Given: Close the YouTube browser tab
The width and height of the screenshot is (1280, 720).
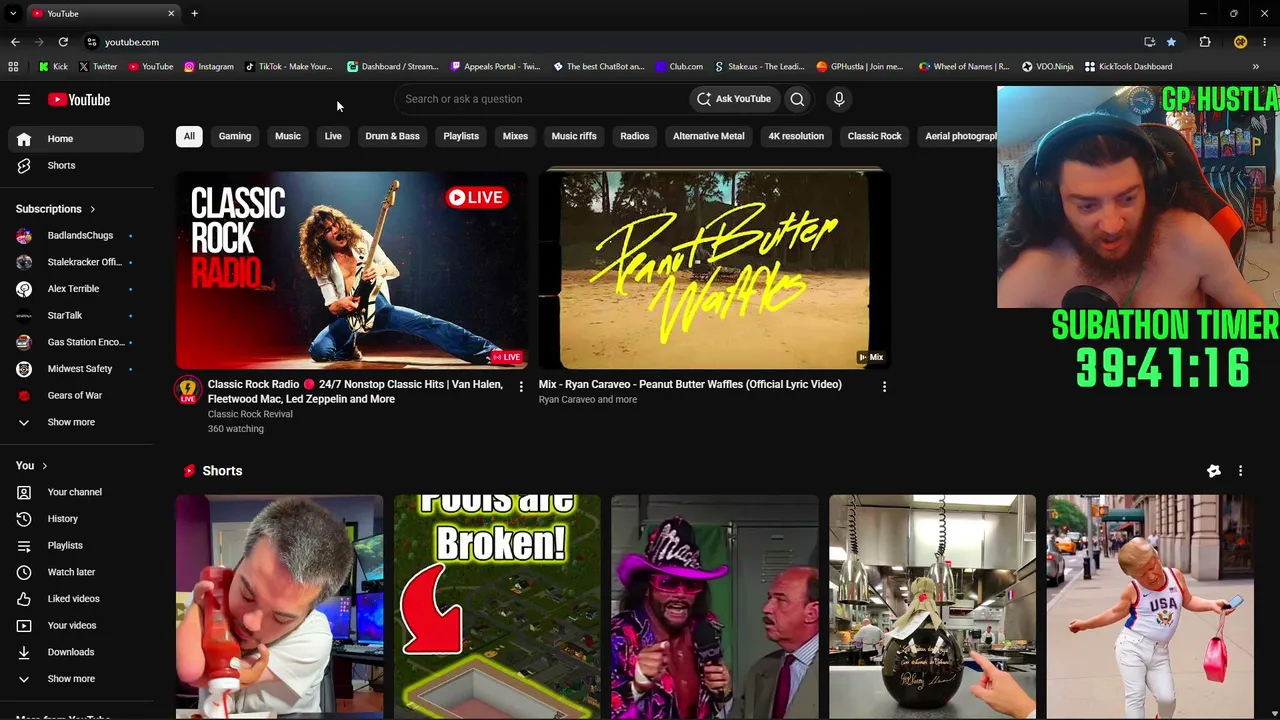Looking at the screenshot, I should click(x=171, y=13).
